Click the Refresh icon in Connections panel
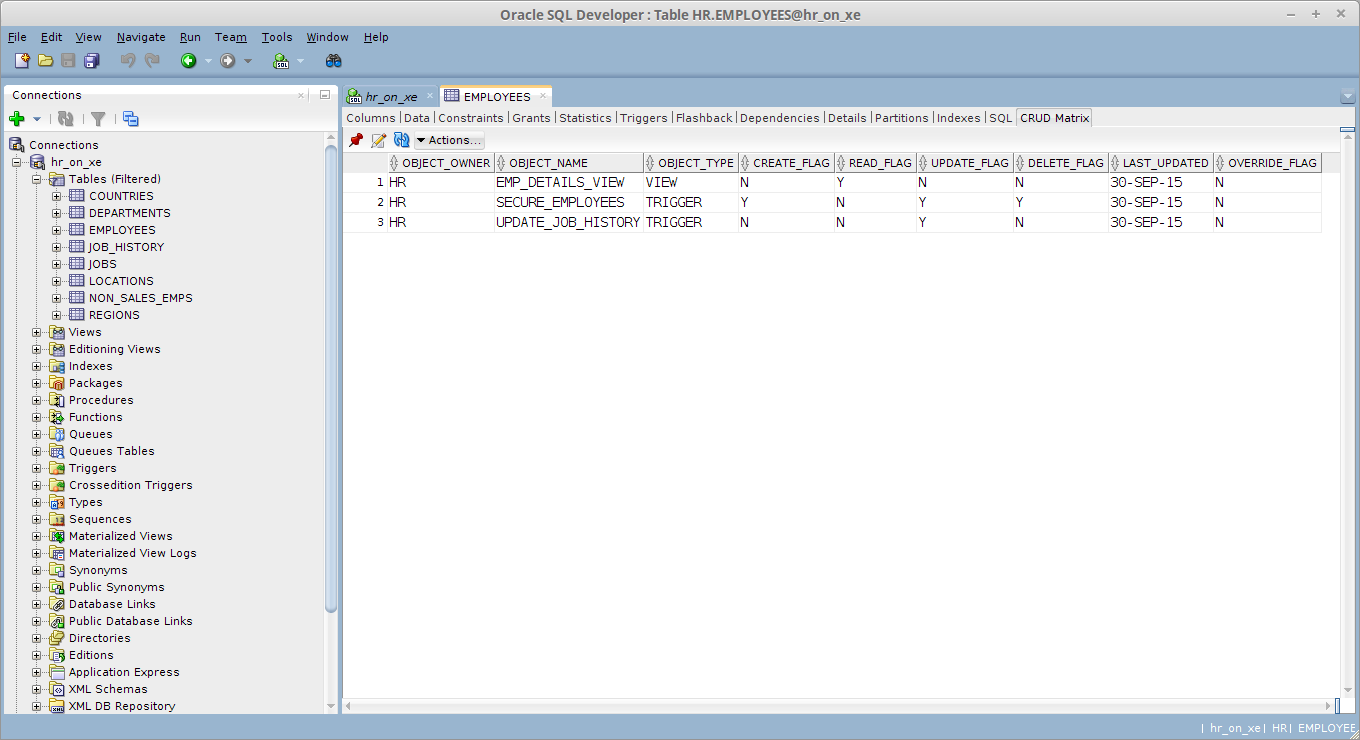Screen dimensions: 1360x740 [x=66, y=119]
